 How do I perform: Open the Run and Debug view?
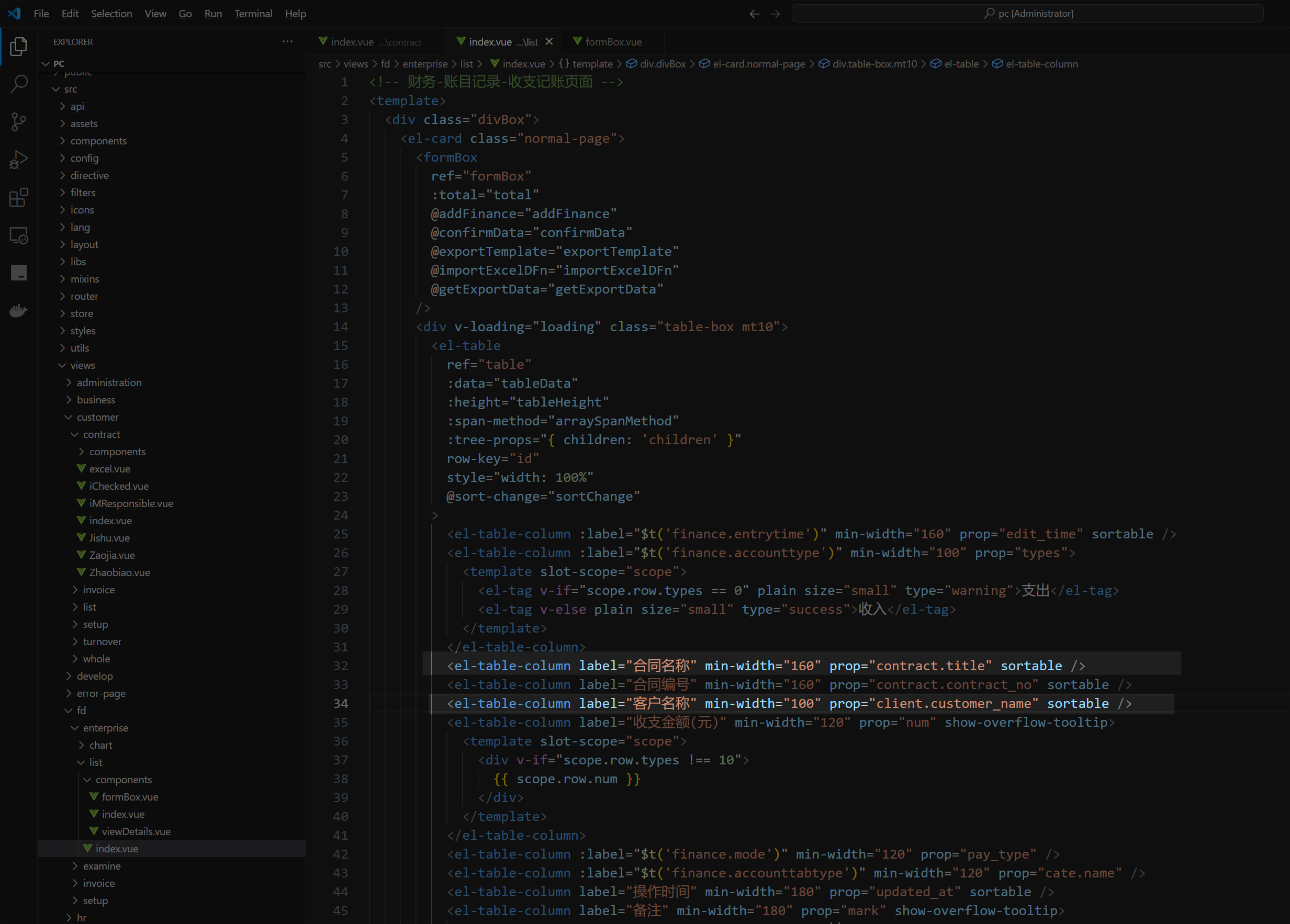pos(19,160)
